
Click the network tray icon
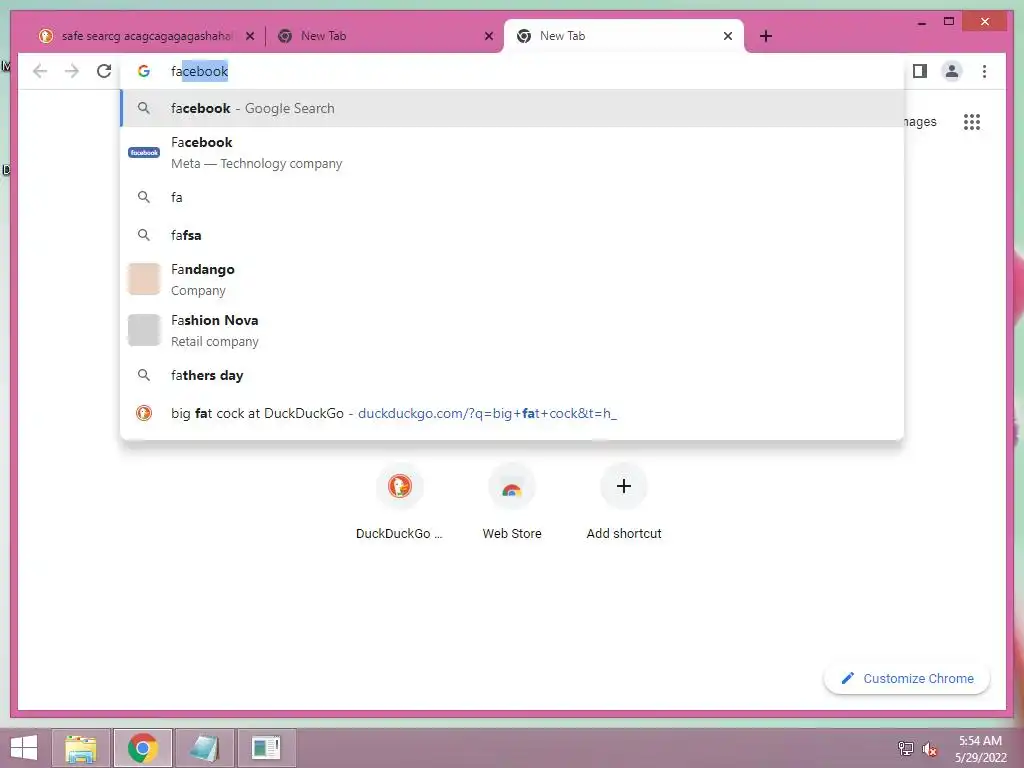click(x=905, y=748)
